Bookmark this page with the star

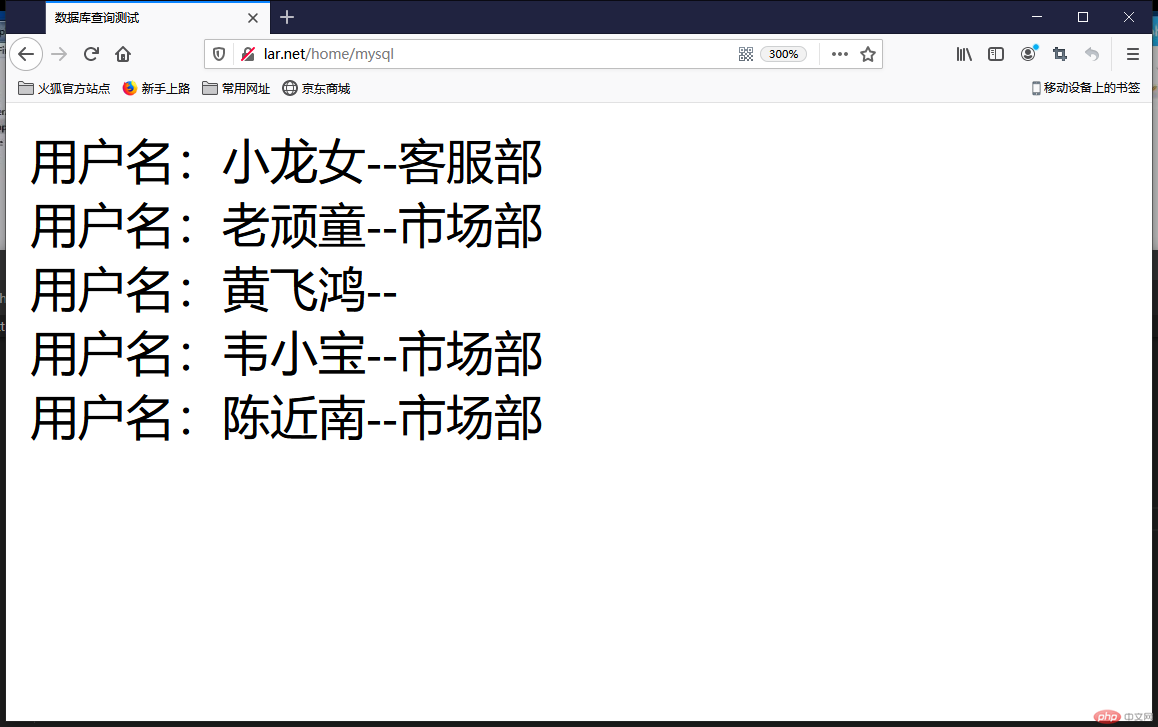point(868,54)
